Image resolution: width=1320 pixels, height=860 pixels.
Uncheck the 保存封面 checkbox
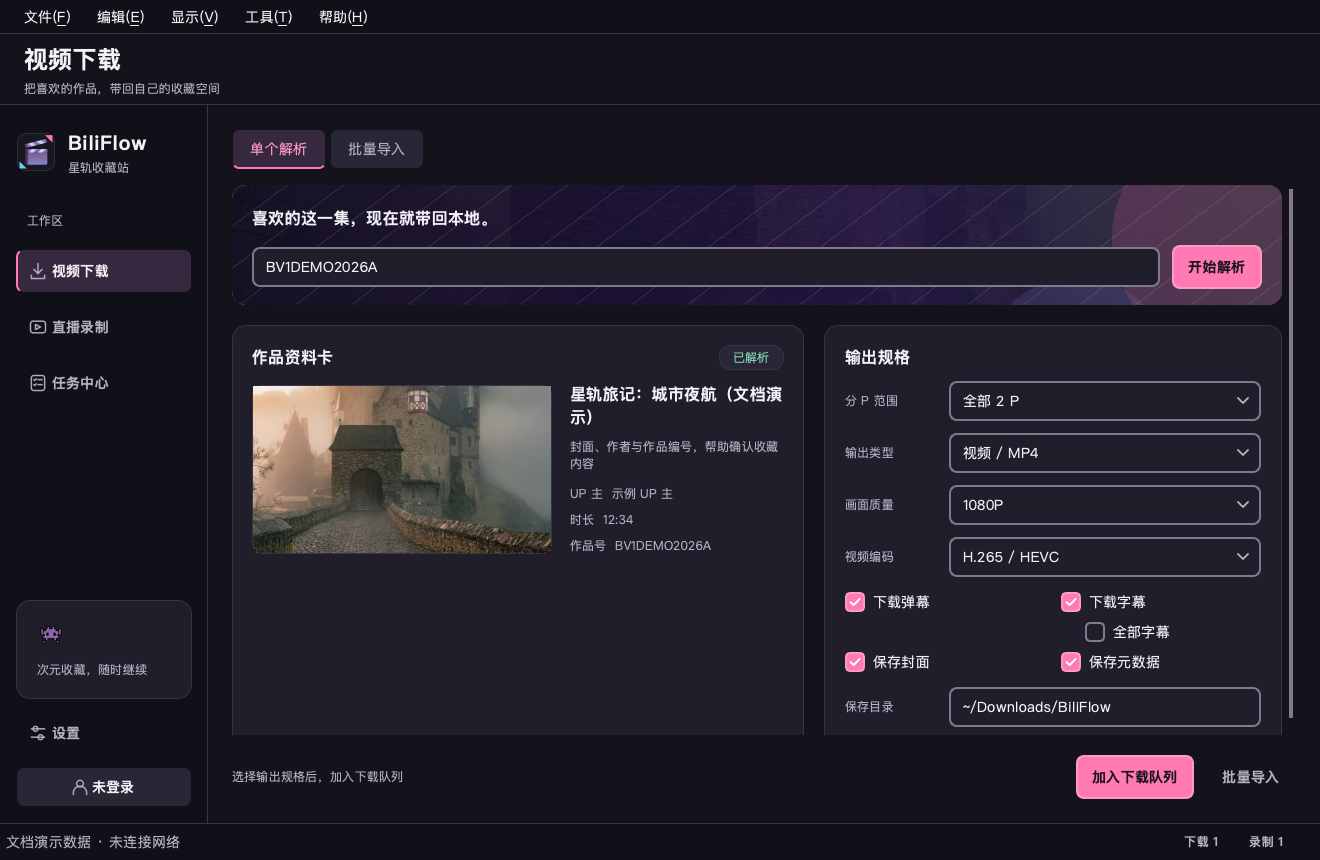click(x=855, y=662)
